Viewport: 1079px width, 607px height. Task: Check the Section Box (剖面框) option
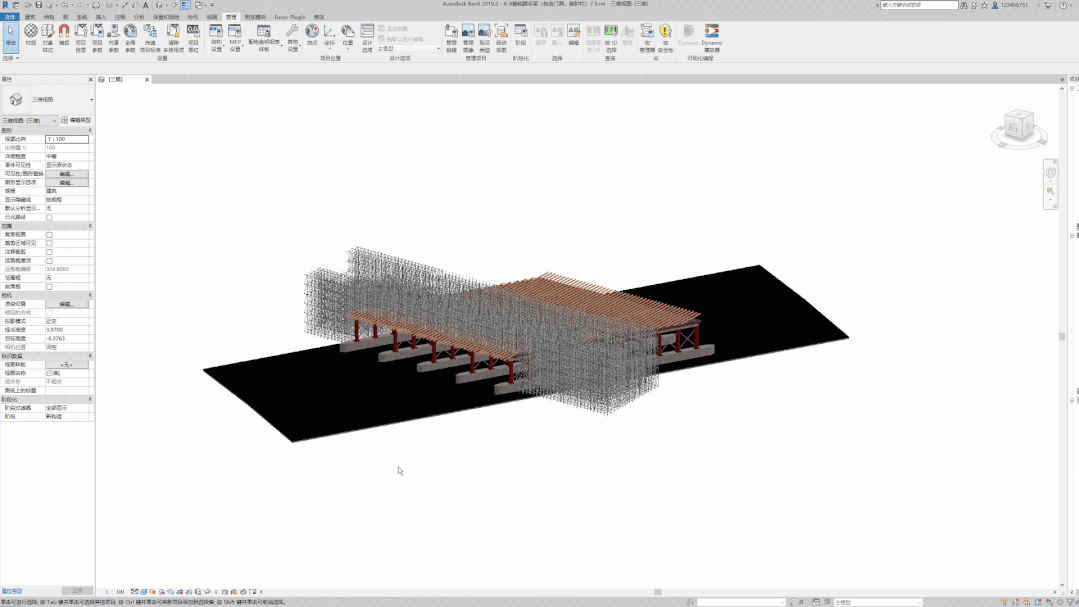point(49,286)
